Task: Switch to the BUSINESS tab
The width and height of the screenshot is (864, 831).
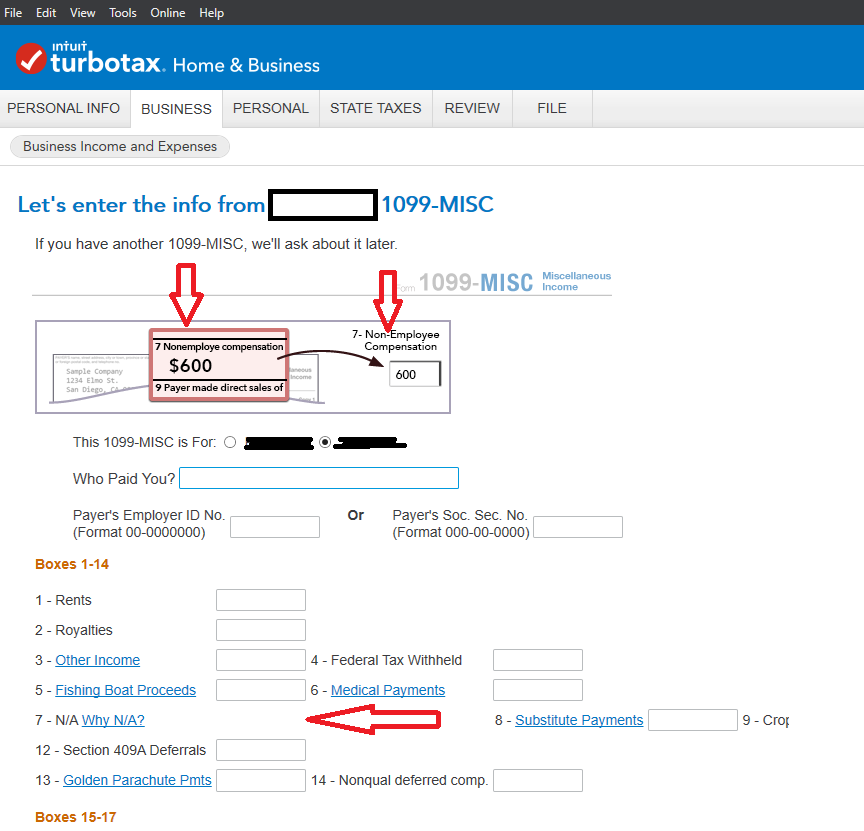Action: 176,109
